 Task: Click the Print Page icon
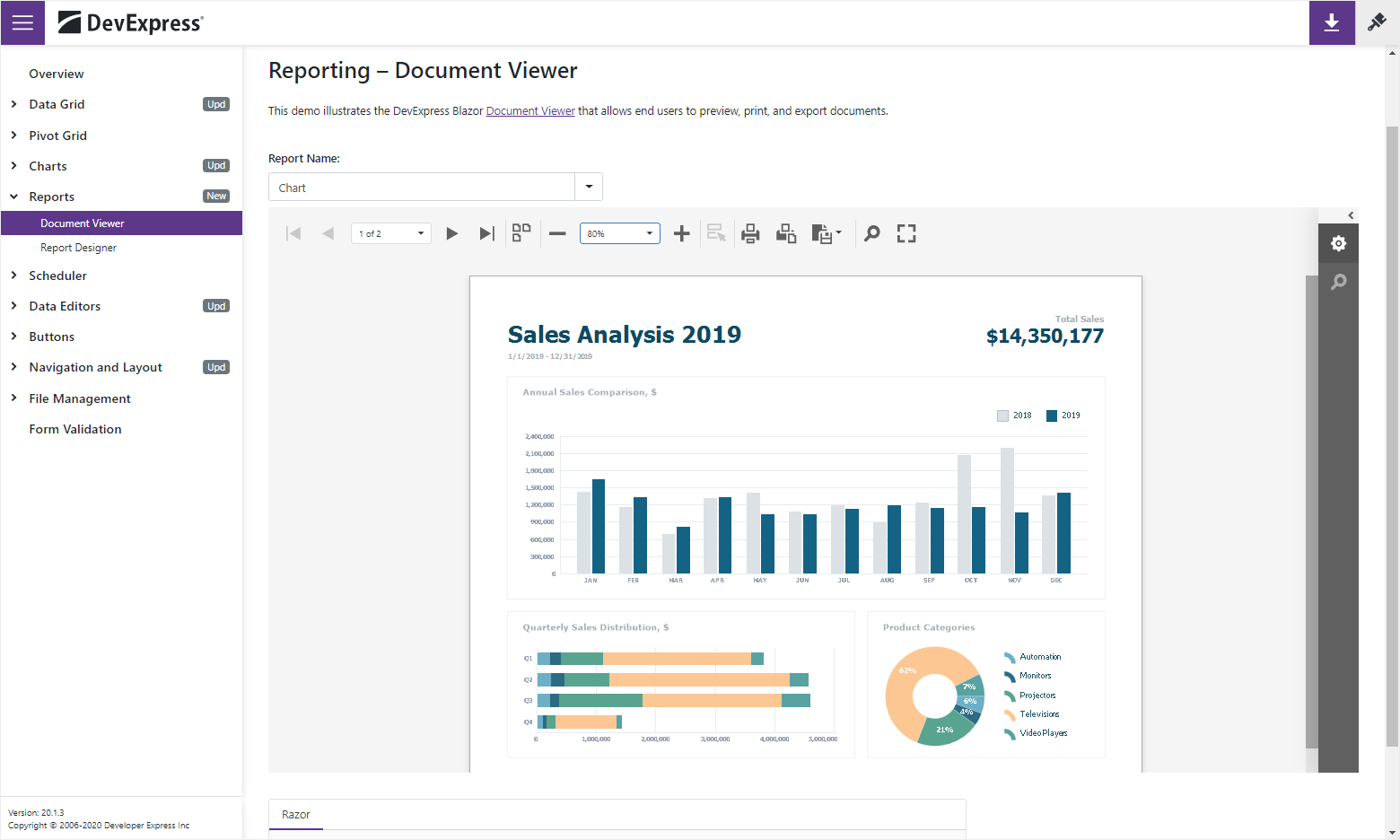pyautogui.click(x=786, y=232)
